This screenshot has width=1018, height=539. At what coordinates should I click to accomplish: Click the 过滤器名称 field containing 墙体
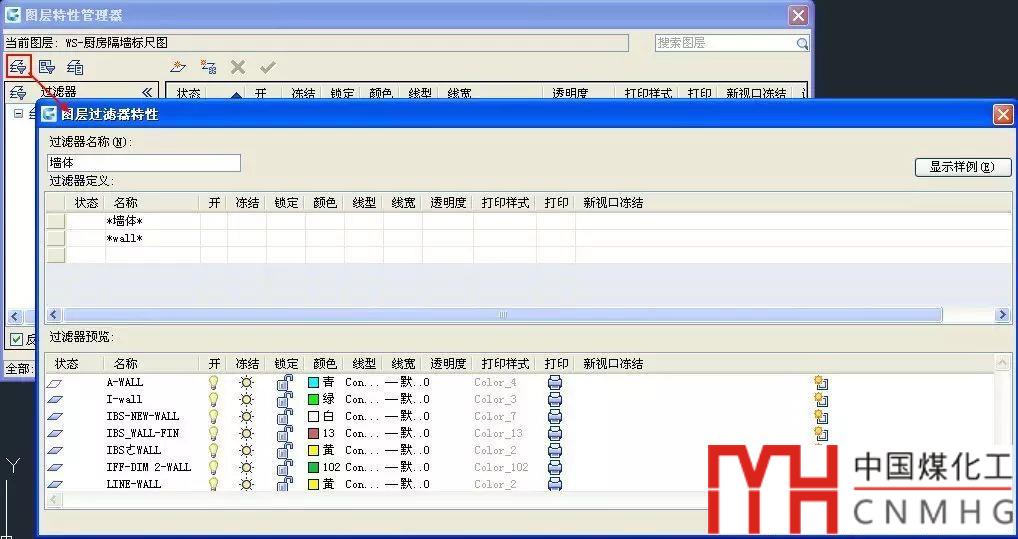pos(144,163)
